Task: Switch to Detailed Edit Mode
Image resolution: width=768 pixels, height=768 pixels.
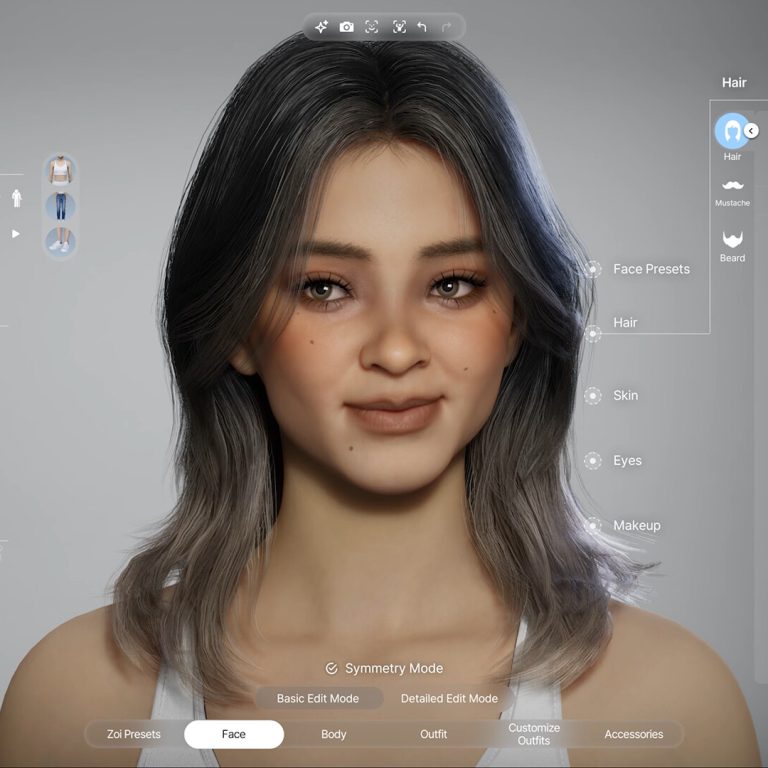Action: tap(449, 698)
